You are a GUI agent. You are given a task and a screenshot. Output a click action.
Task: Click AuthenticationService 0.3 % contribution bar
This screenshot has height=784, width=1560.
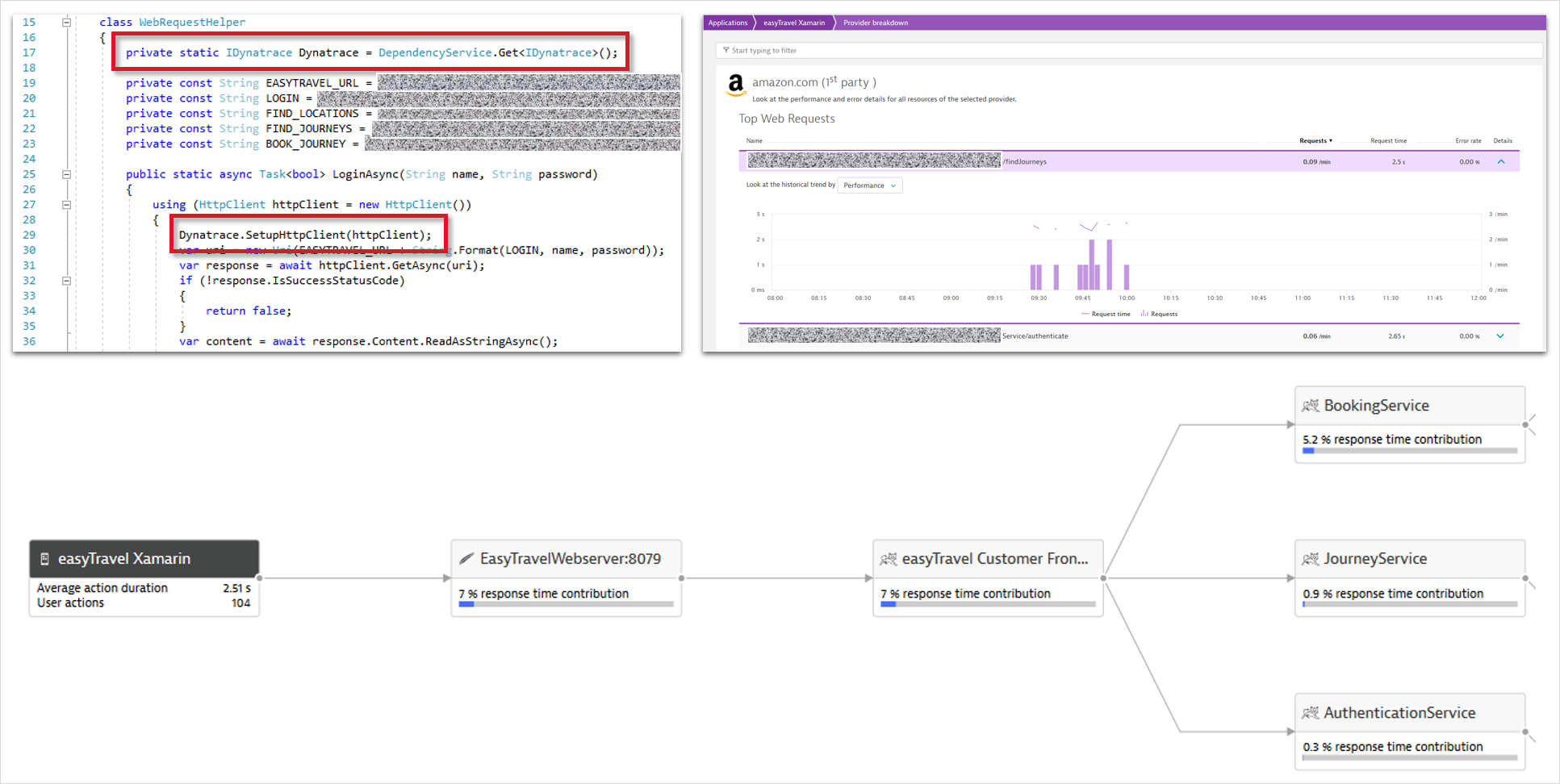pyautogui.click(x=1410, y=757)
